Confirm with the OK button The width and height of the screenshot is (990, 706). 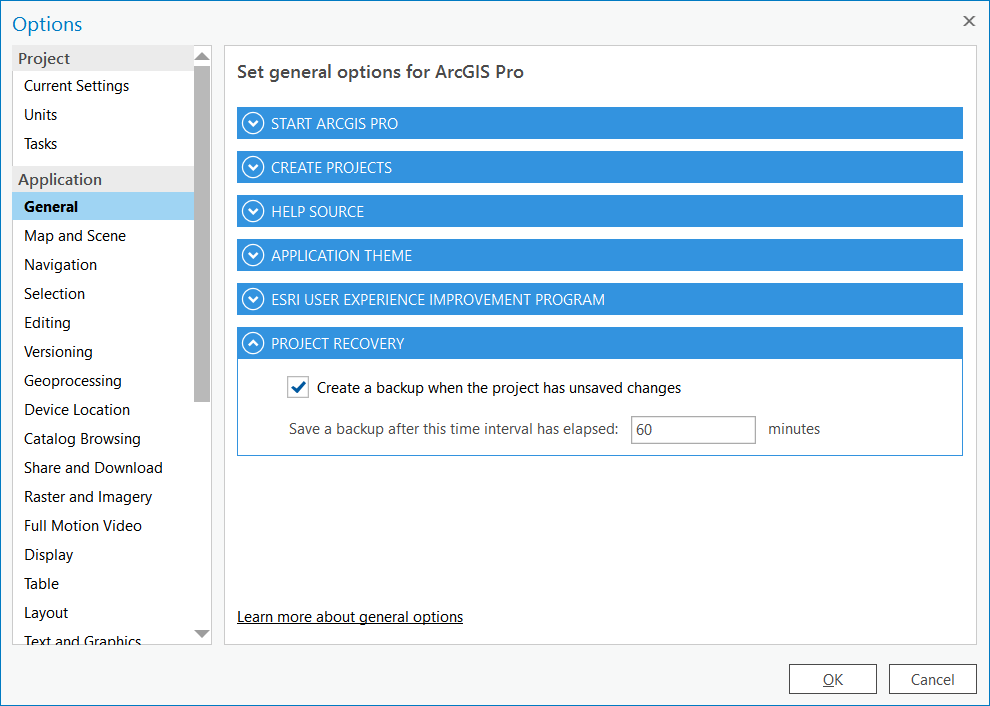pos(833,679)
